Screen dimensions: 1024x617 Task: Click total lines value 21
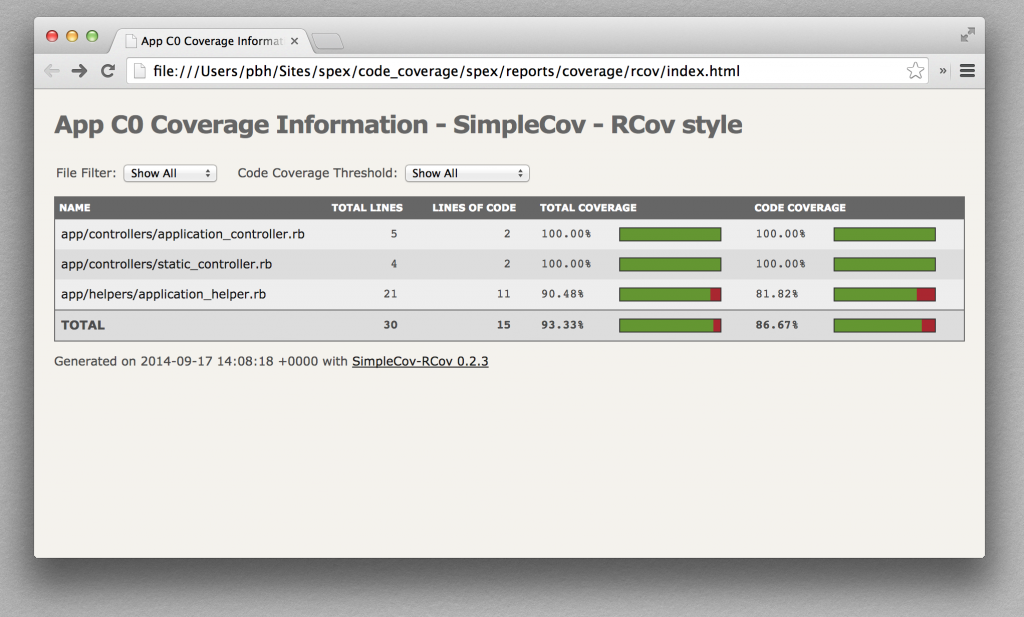[x=390, y=294]
